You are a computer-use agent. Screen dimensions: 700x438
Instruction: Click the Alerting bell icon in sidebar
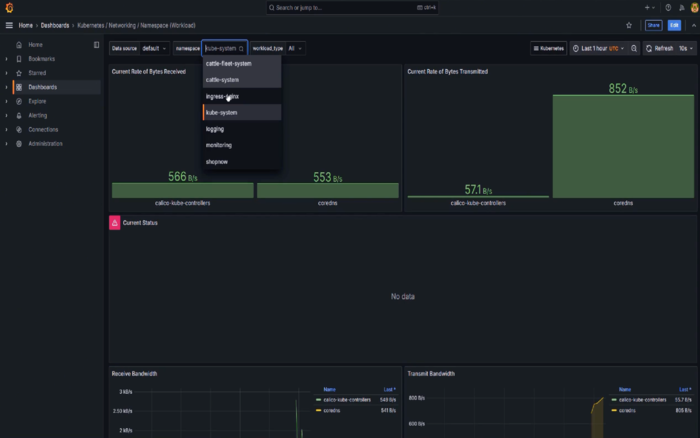[x=19, y=115]
